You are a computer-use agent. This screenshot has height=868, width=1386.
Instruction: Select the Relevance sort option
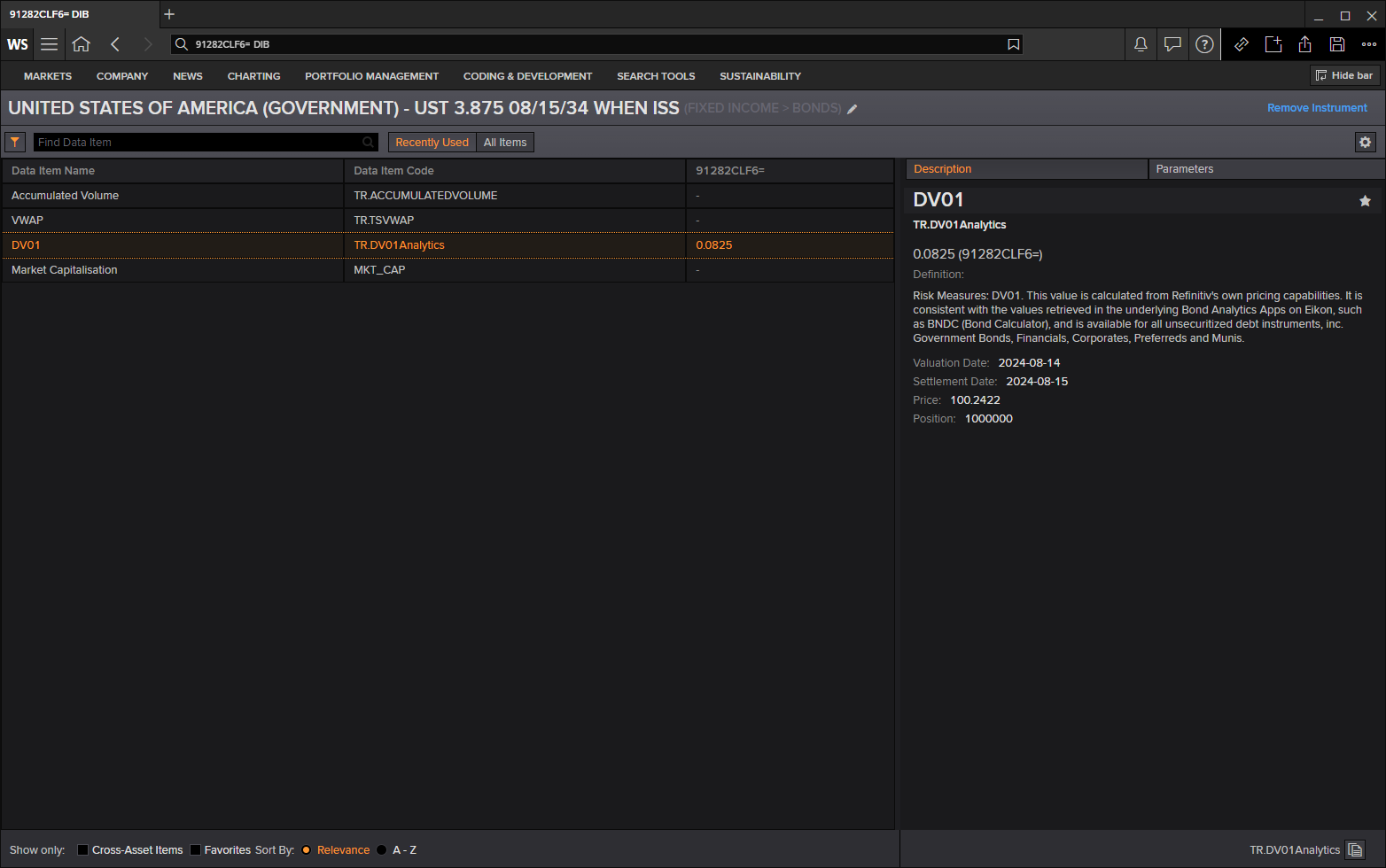[307, 850]
